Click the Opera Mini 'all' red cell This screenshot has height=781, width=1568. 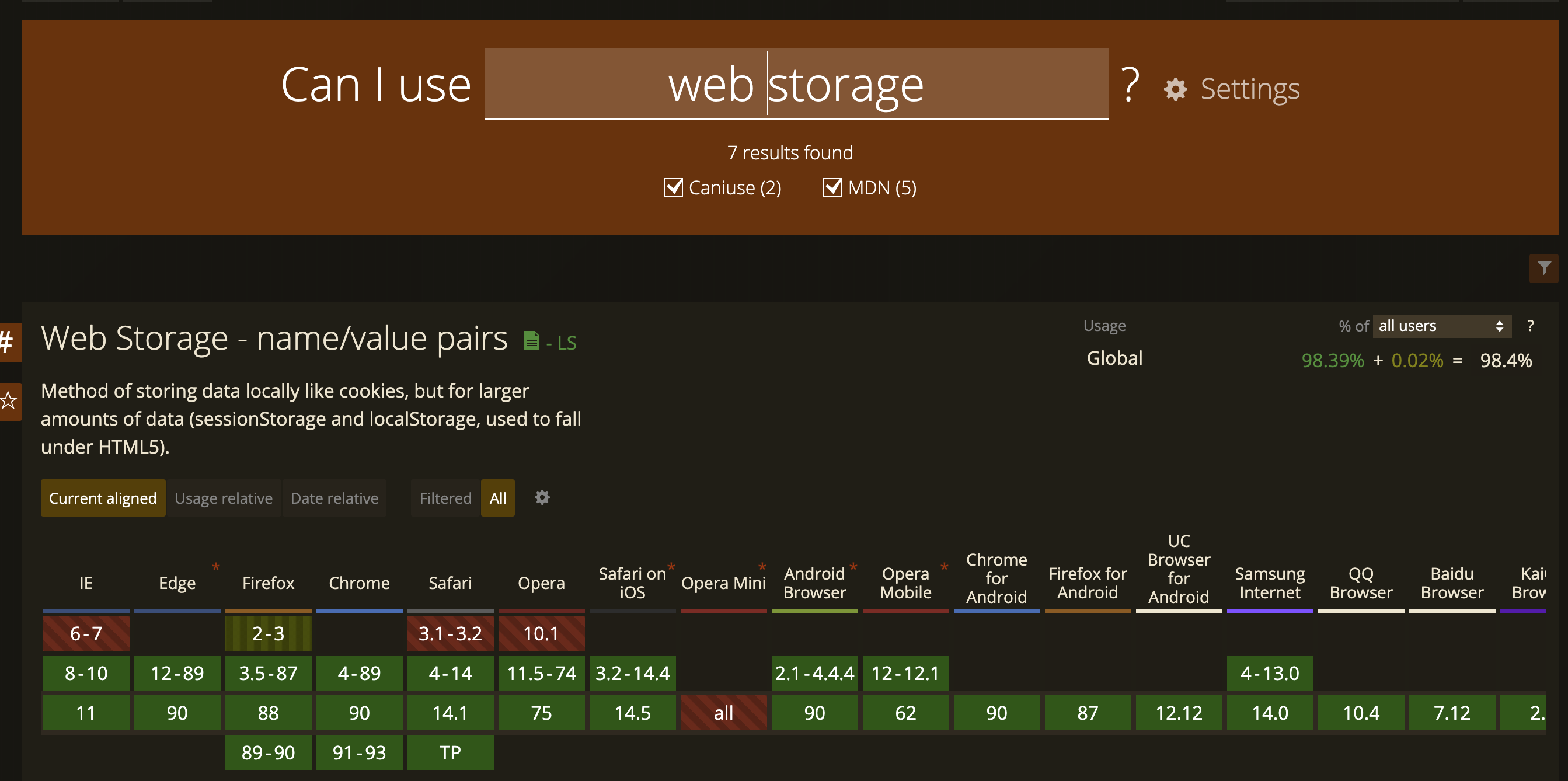click(x=723, y=712)
